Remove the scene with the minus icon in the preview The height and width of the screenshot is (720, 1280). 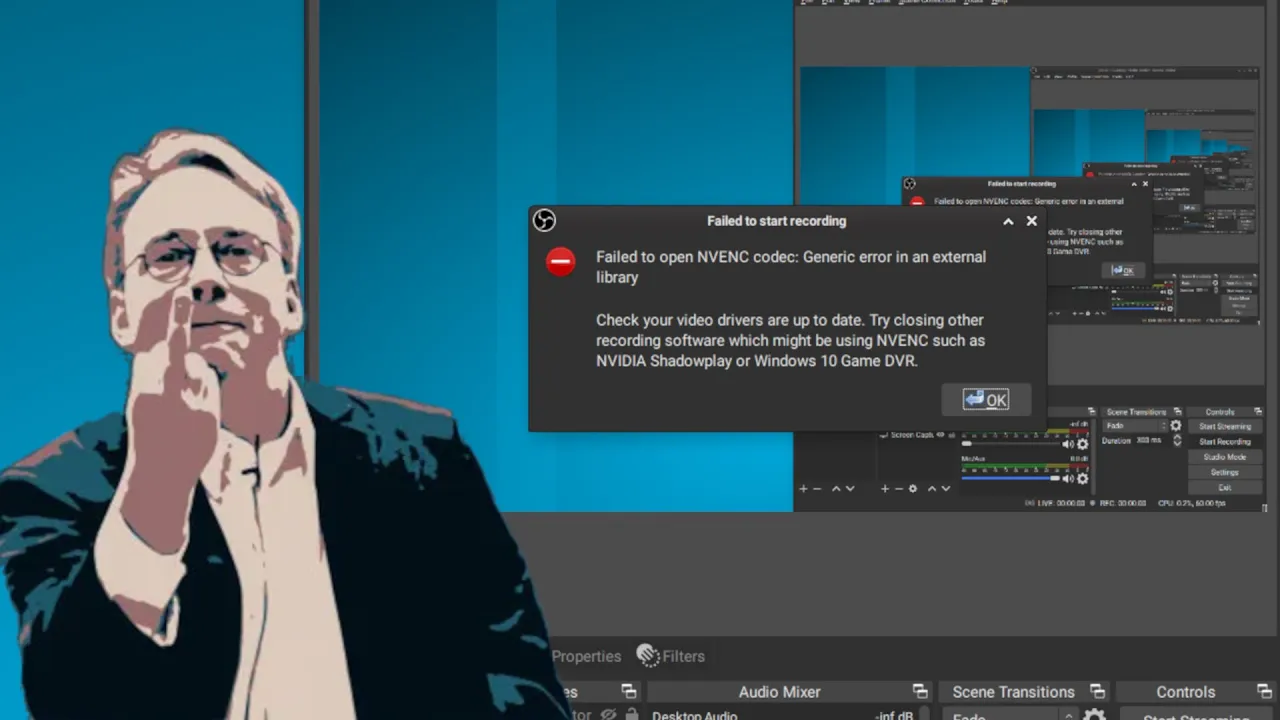click(x=817, y=489)
